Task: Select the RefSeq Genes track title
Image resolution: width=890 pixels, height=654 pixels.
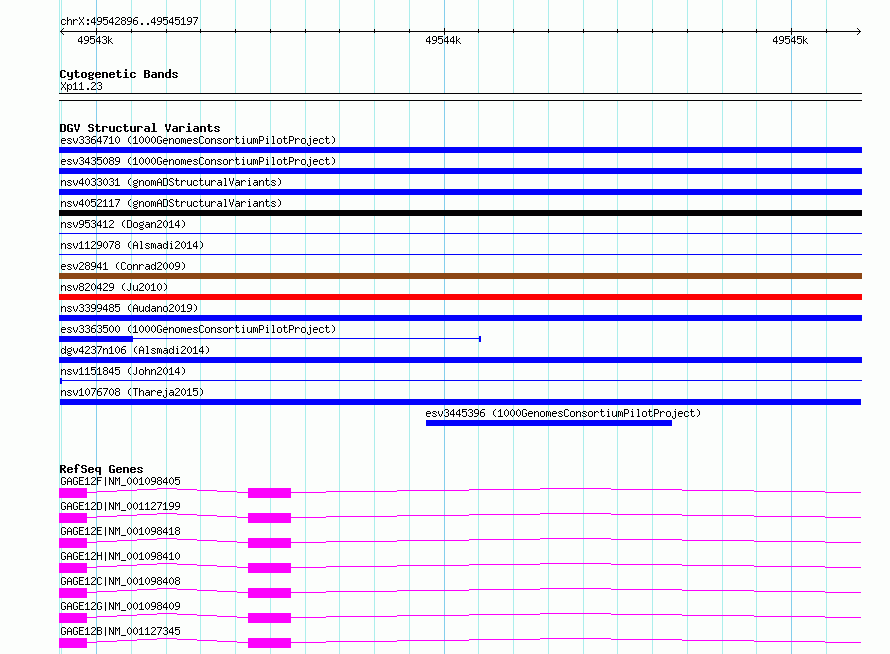Action: point(102,469)
